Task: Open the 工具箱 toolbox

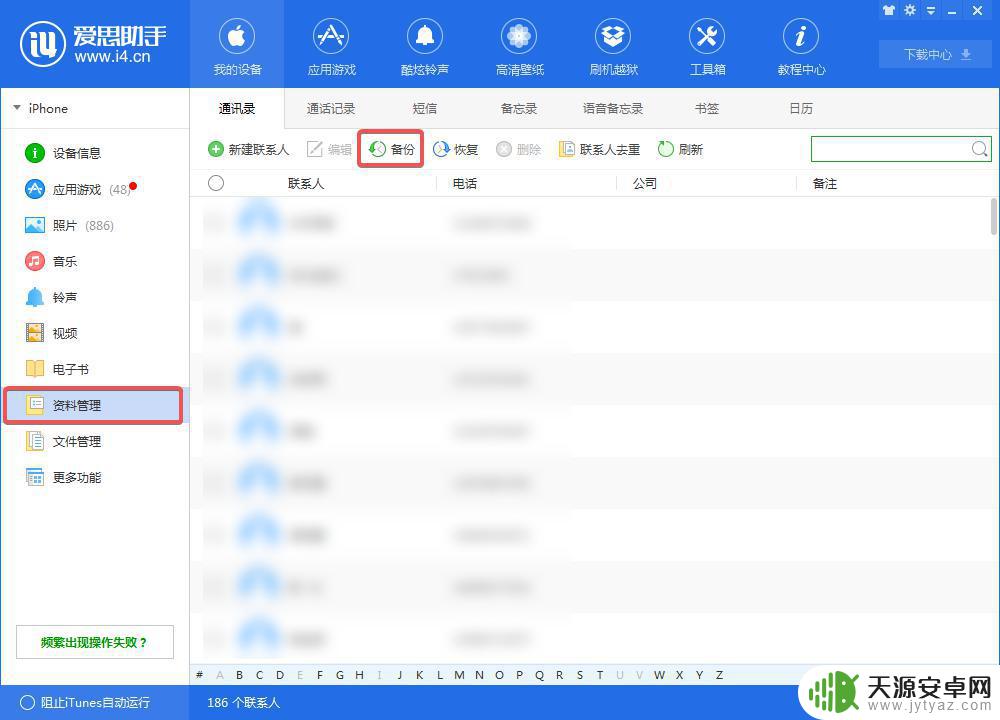Action: click(x=707, y=45)
